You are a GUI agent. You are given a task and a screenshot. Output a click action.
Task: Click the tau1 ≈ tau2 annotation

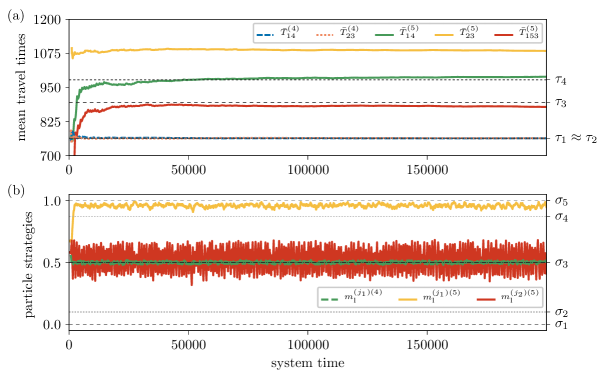pos(576,138)
